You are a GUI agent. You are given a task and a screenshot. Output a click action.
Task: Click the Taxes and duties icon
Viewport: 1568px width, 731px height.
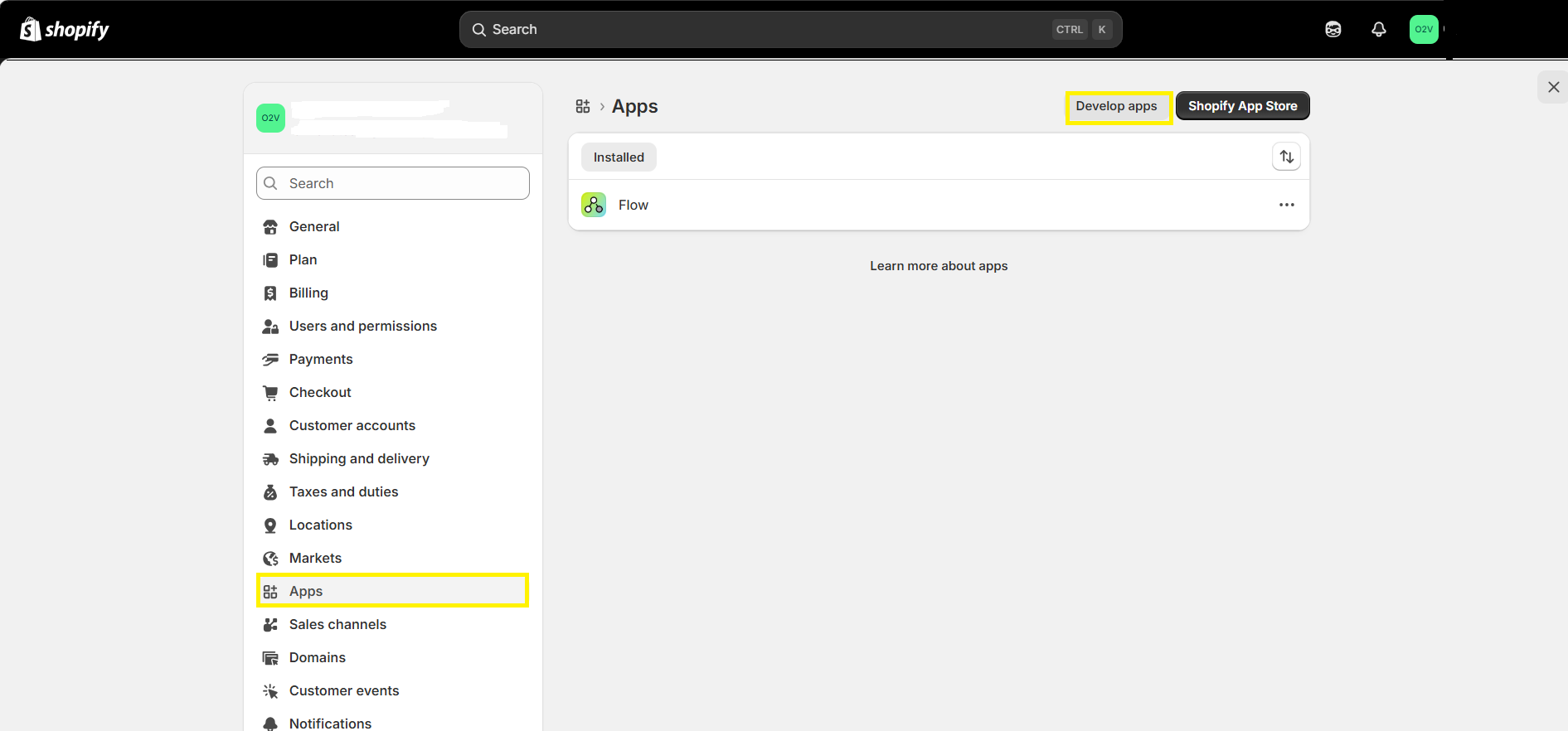[270, 492]
